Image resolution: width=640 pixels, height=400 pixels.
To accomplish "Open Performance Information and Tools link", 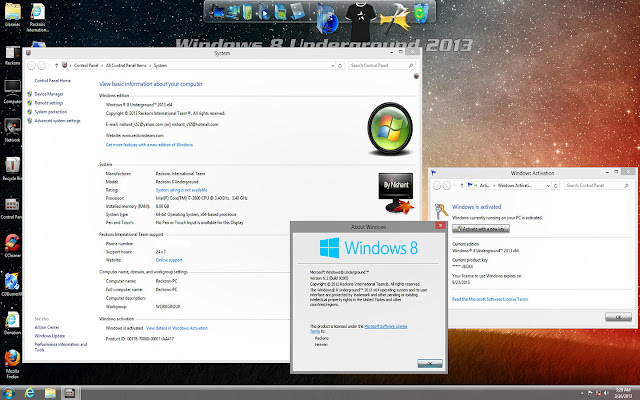I will (x=61, y=347).
